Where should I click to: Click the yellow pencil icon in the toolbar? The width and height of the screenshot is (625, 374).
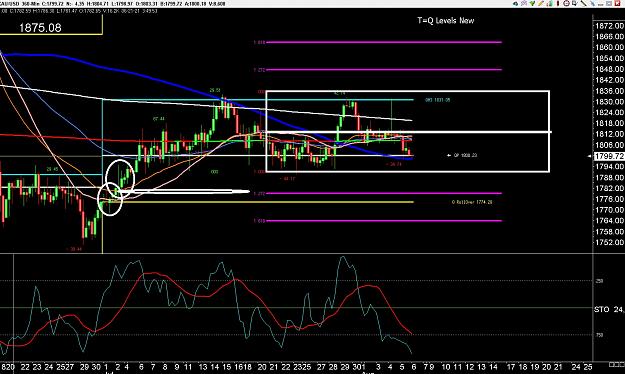pyautogui.click(x=541, y=3)
